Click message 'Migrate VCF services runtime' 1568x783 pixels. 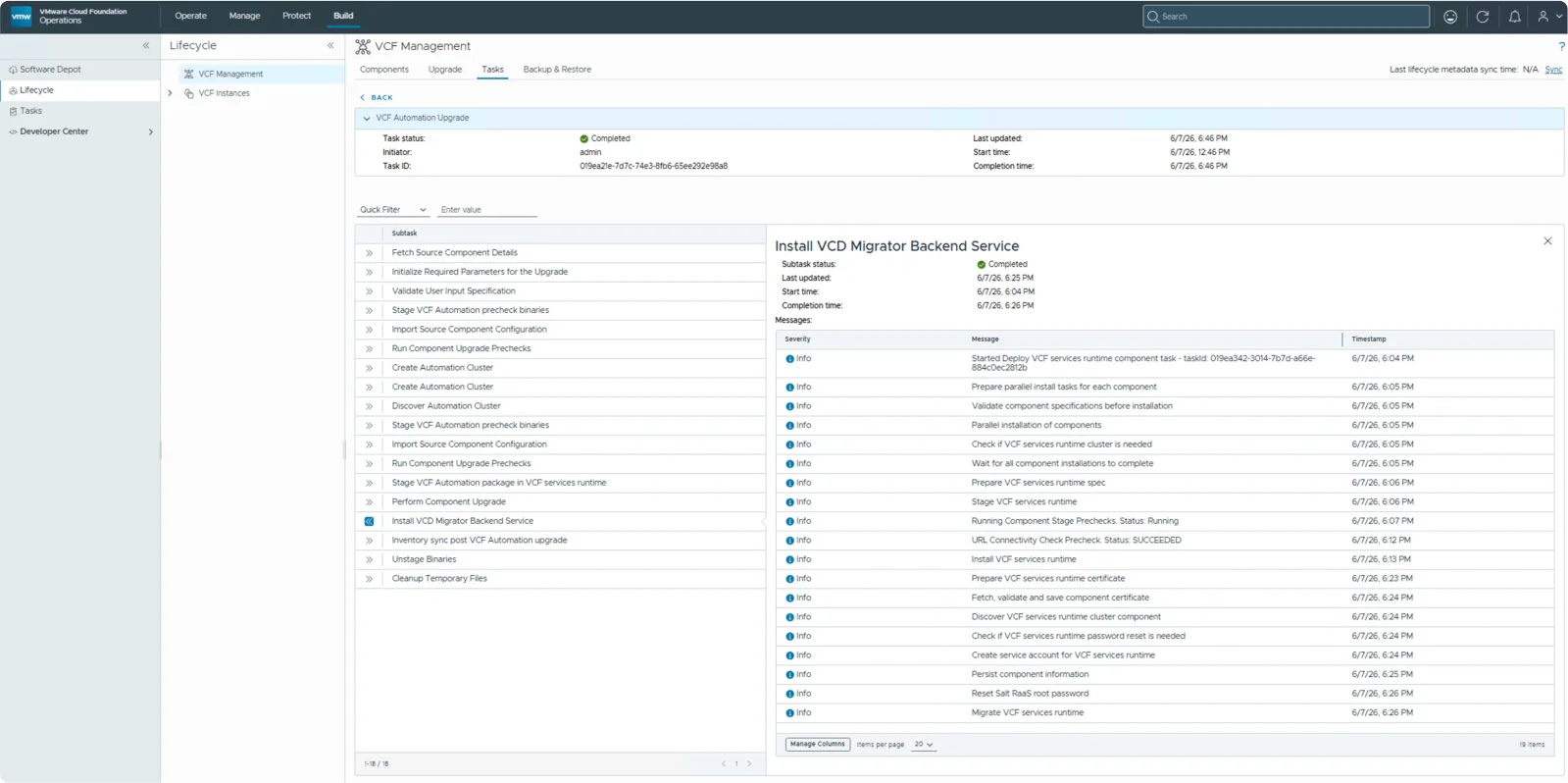click(1028, 713)
